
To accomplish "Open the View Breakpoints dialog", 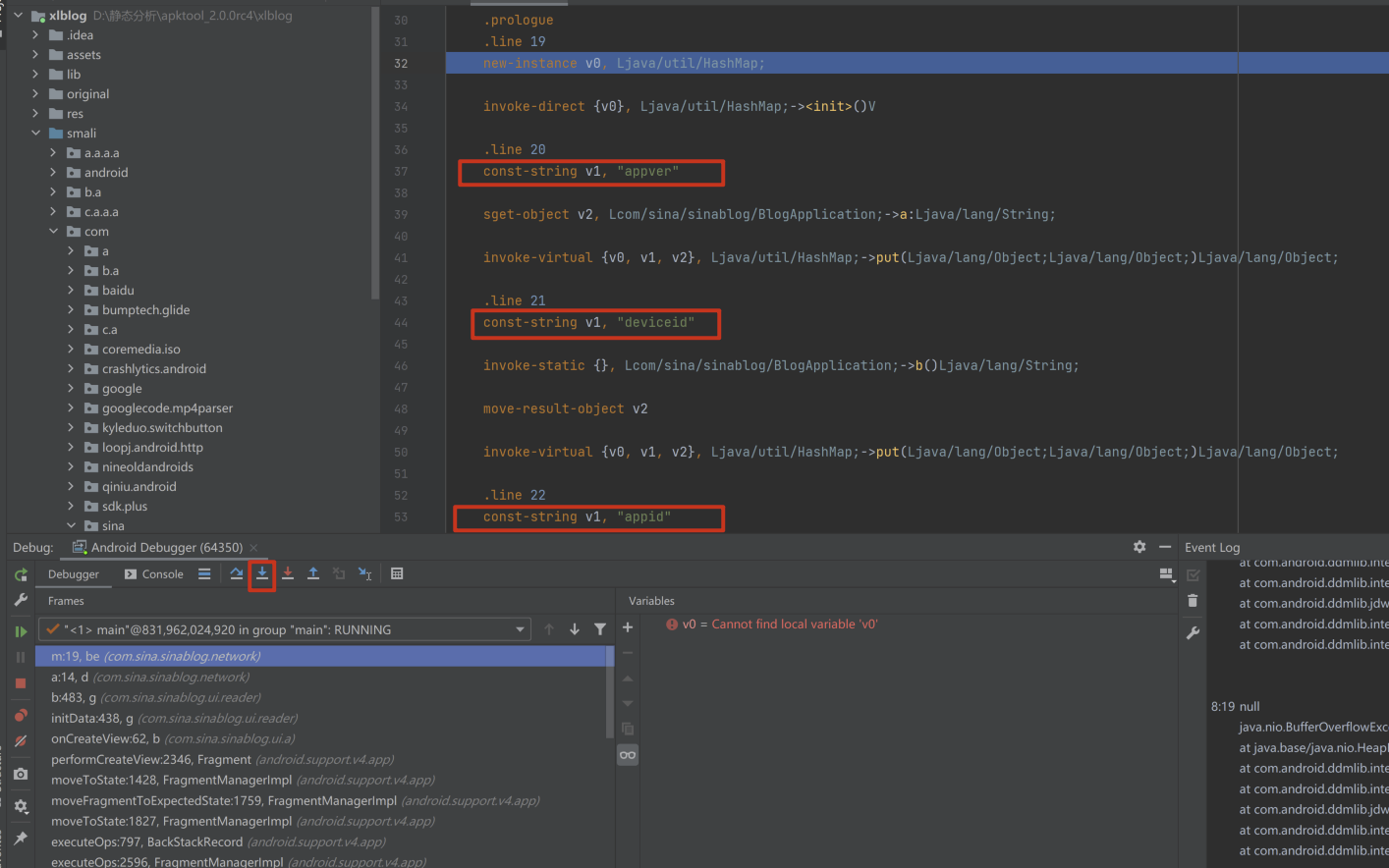I will (21, 715).
